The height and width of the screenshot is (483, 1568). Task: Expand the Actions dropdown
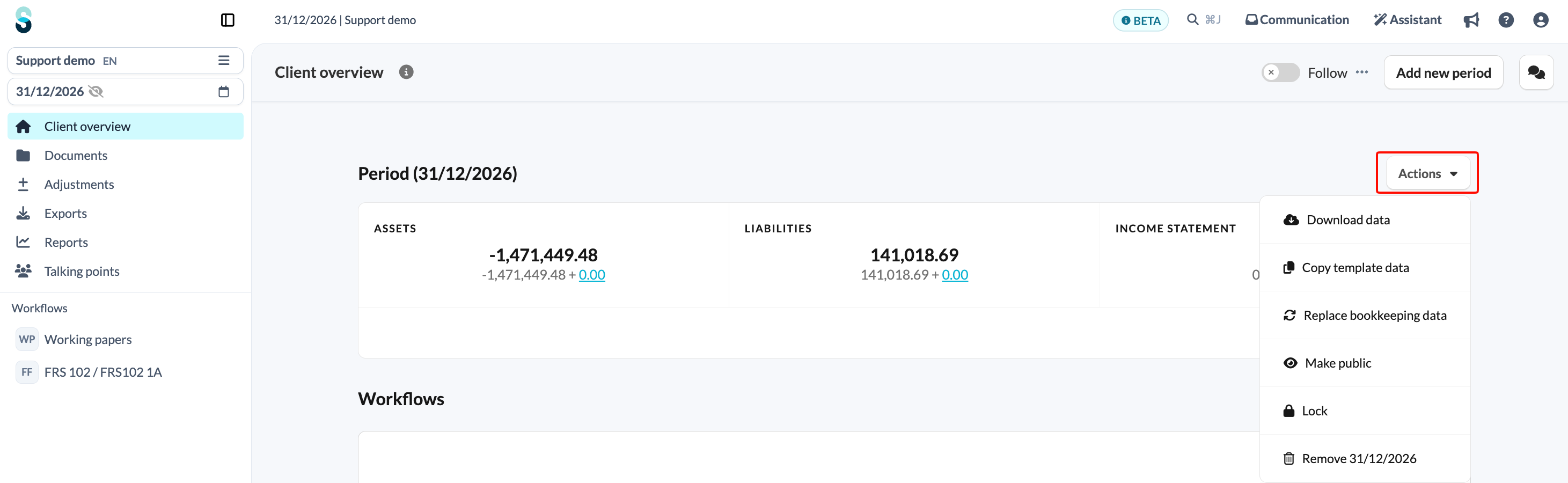click(x=1427, y=173)
